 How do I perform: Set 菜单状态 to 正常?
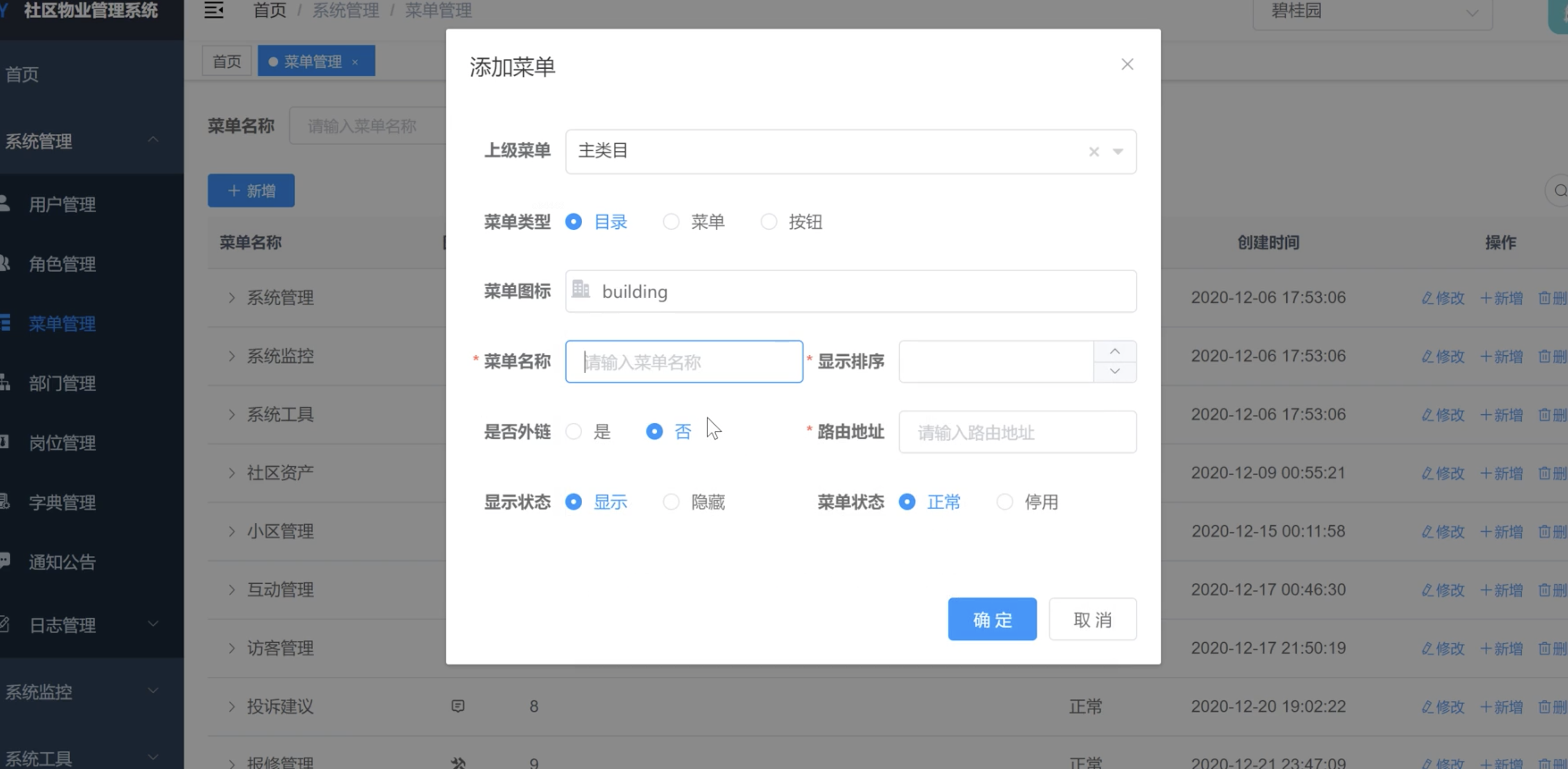click(929, 502)
